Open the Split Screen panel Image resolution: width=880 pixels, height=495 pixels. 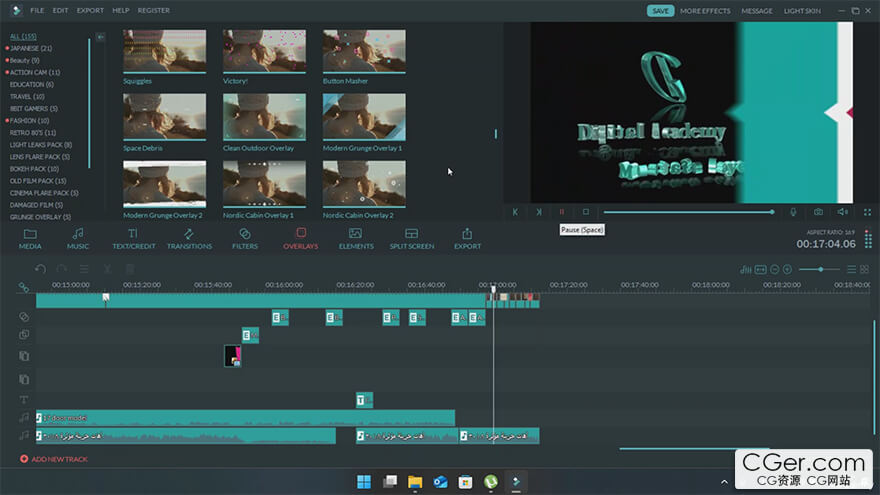click(x=411, y=238)
